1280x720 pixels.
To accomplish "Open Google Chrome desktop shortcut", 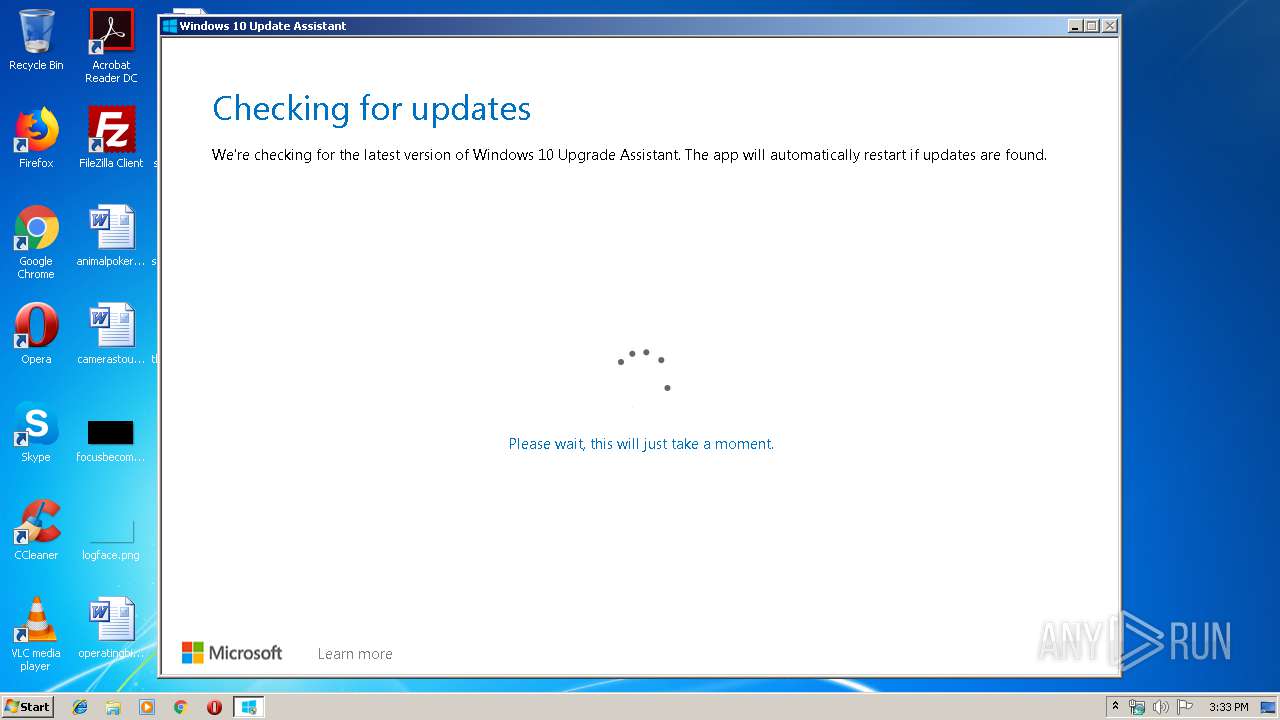I will (36, 242).
